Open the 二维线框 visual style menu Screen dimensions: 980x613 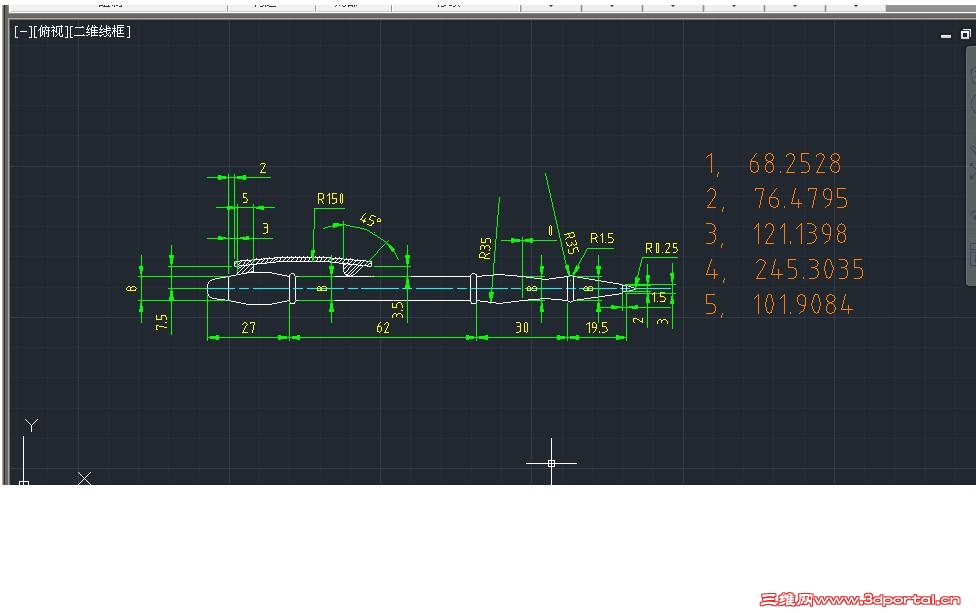pos(101,32)
